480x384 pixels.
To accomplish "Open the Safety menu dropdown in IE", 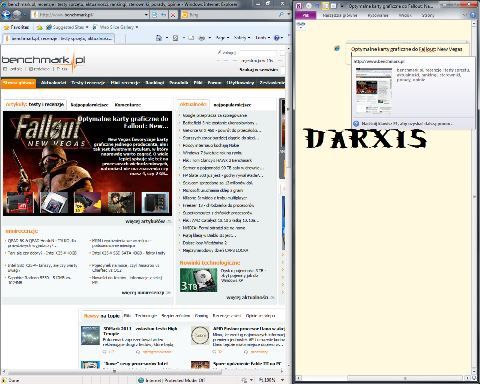I will (x=241, y=38).
